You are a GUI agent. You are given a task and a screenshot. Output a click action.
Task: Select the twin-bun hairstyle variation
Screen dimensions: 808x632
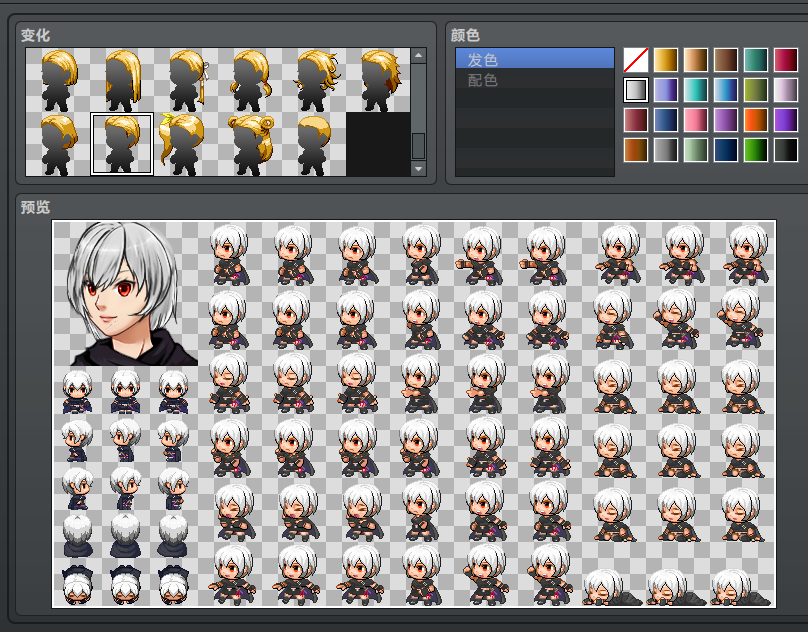click(250, 144)
